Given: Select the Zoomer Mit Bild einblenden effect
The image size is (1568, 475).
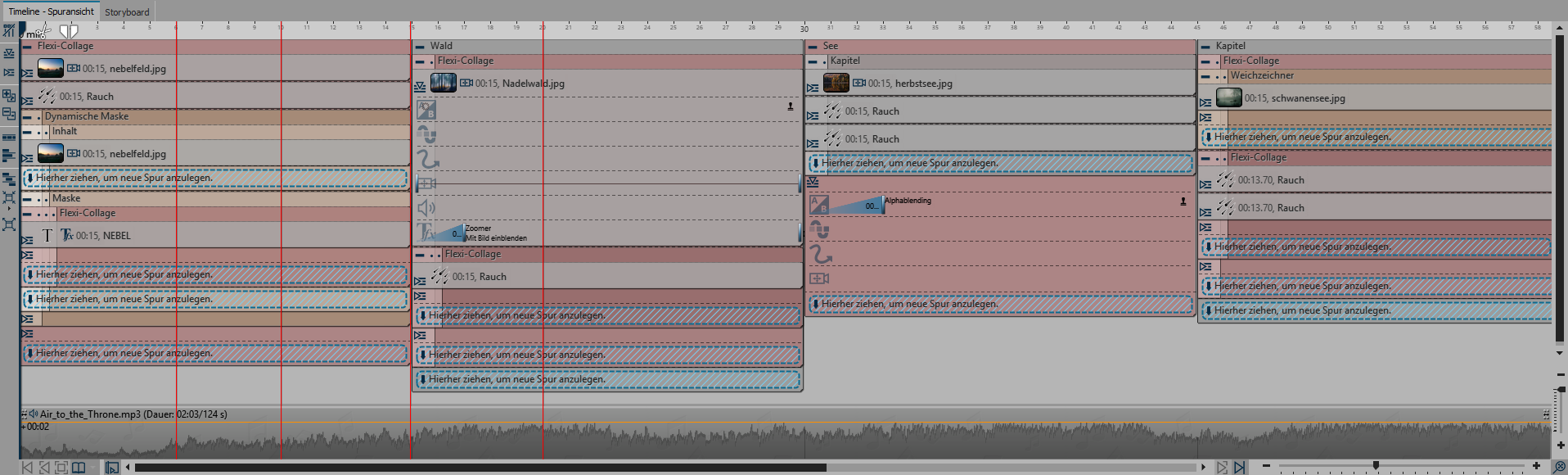Looking at the screenshot, I should pyautogui.click(x=496, y=233).
